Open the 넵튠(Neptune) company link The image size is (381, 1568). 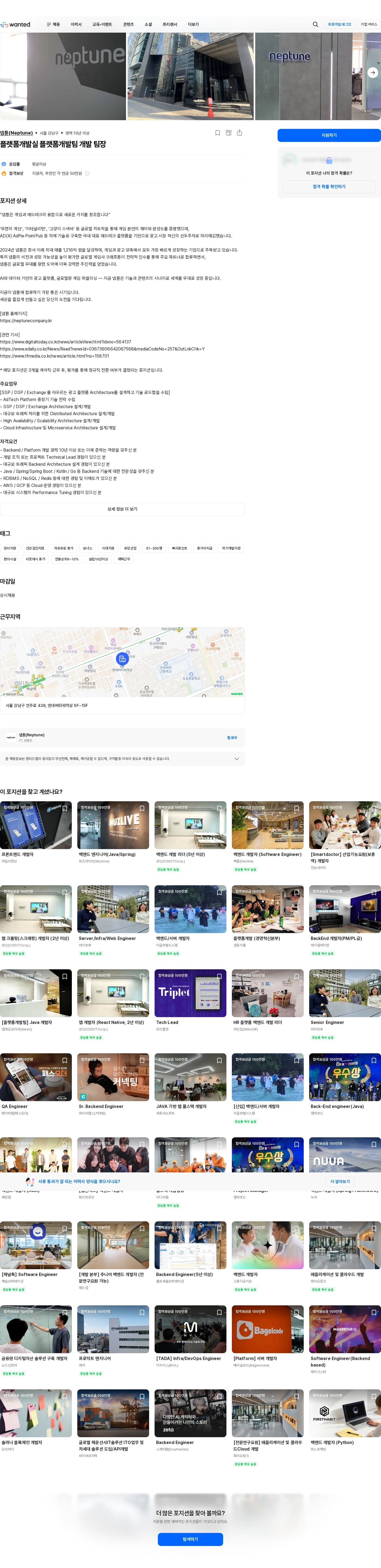pyautogui.click(x=16, y=133)
